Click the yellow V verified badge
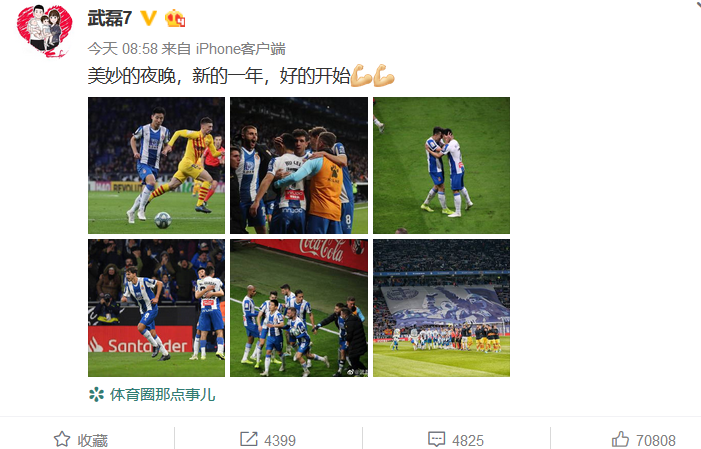 pyautogui.click(x=148, y=18)
